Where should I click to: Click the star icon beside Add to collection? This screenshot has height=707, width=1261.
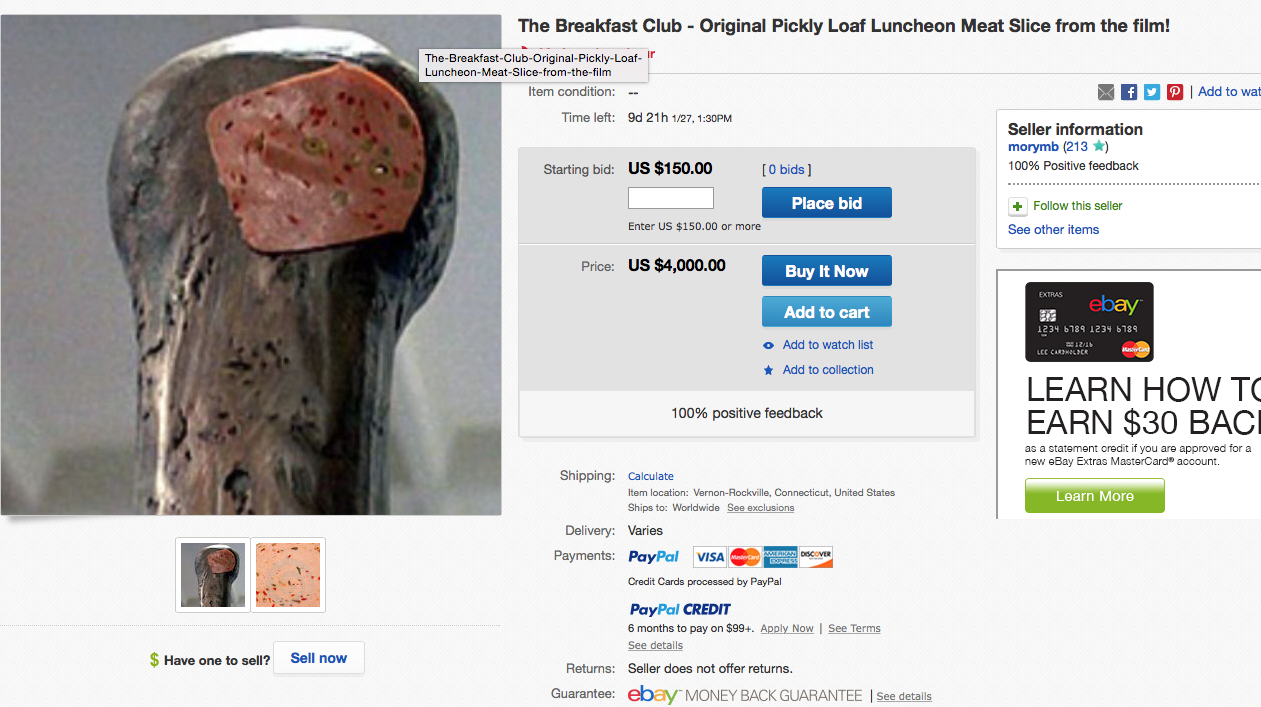tap(768, 371)
